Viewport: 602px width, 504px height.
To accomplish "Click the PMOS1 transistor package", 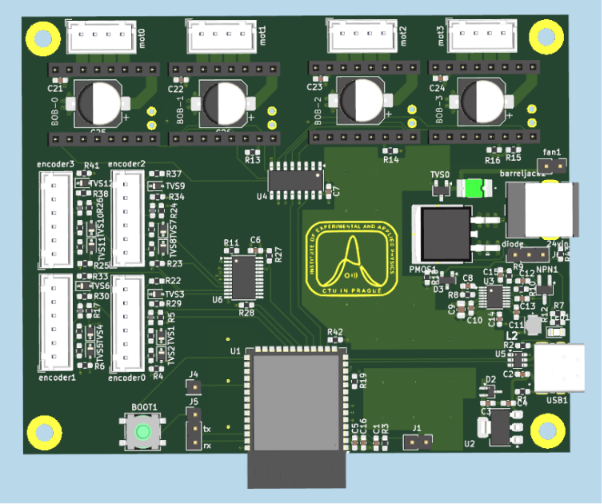I will (448, 234).
